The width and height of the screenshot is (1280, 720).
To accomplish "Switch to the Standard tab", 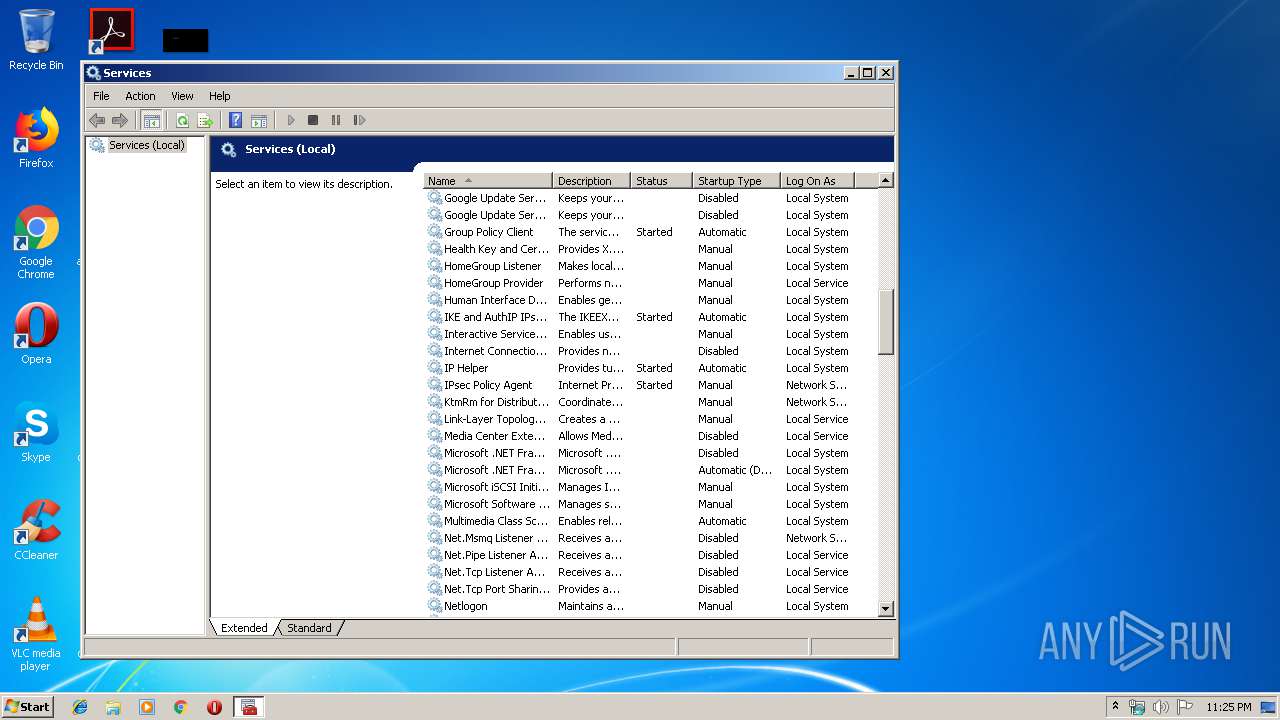I will (309, 628).
